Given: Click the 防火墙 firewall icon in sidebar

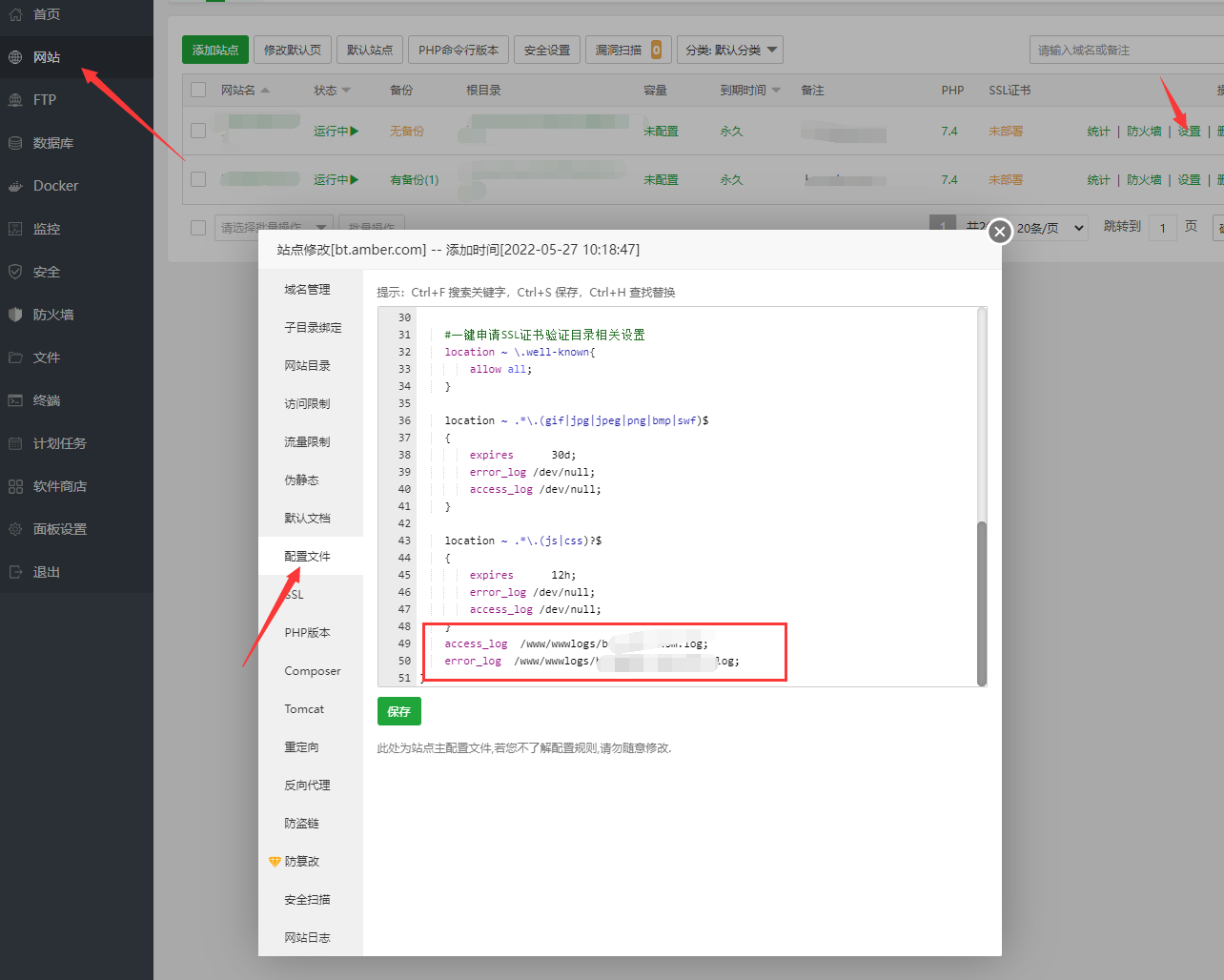Looking at the screenshot, I should [x=15, y=315].
